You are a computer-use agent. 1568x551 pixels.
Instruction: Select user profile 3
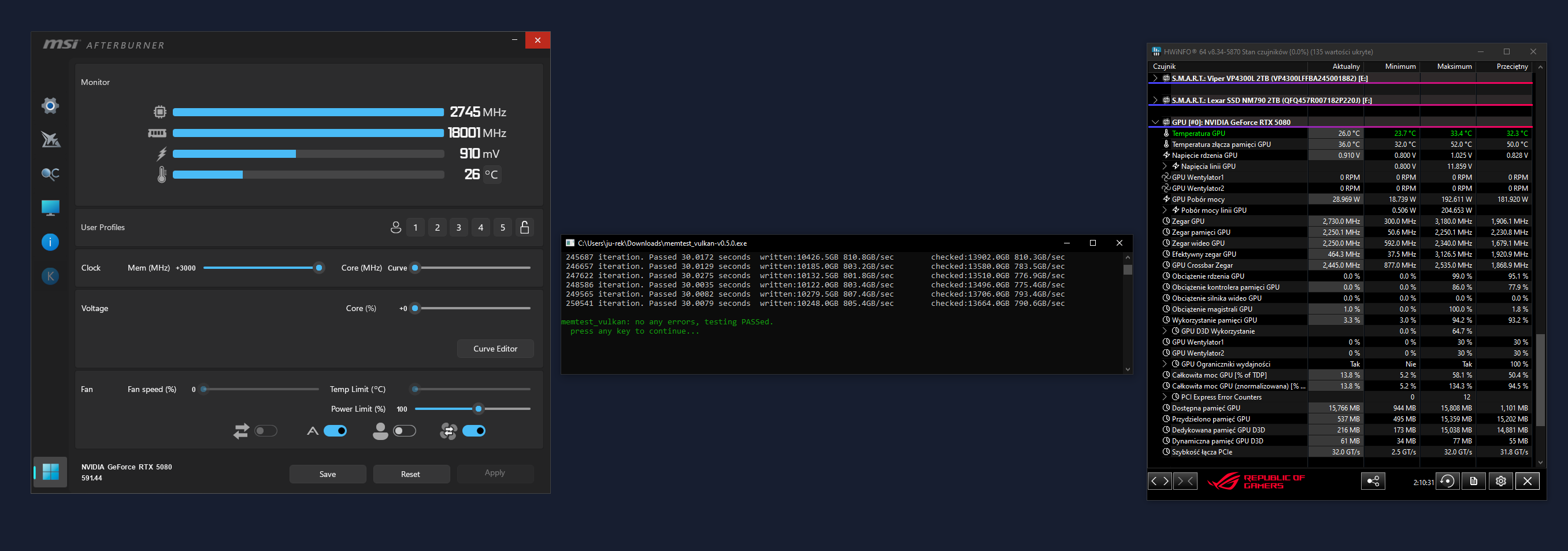click(x=459, y=228)
